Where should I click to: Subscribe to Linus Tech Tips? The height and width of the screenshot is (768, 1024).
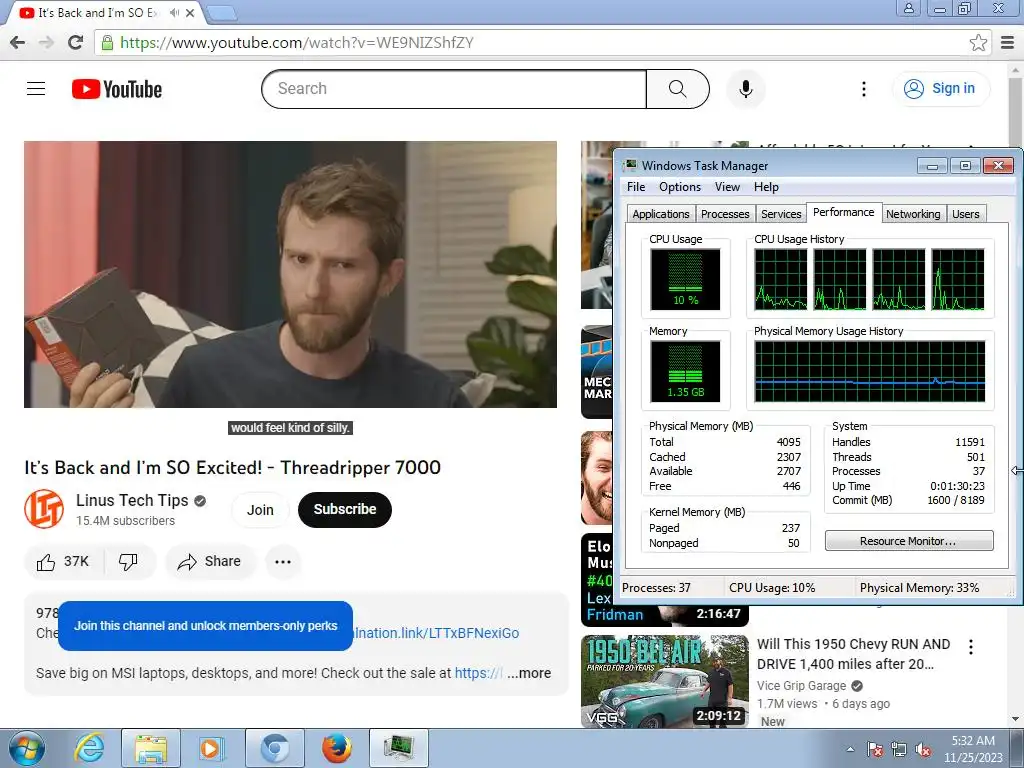[345, 510]
